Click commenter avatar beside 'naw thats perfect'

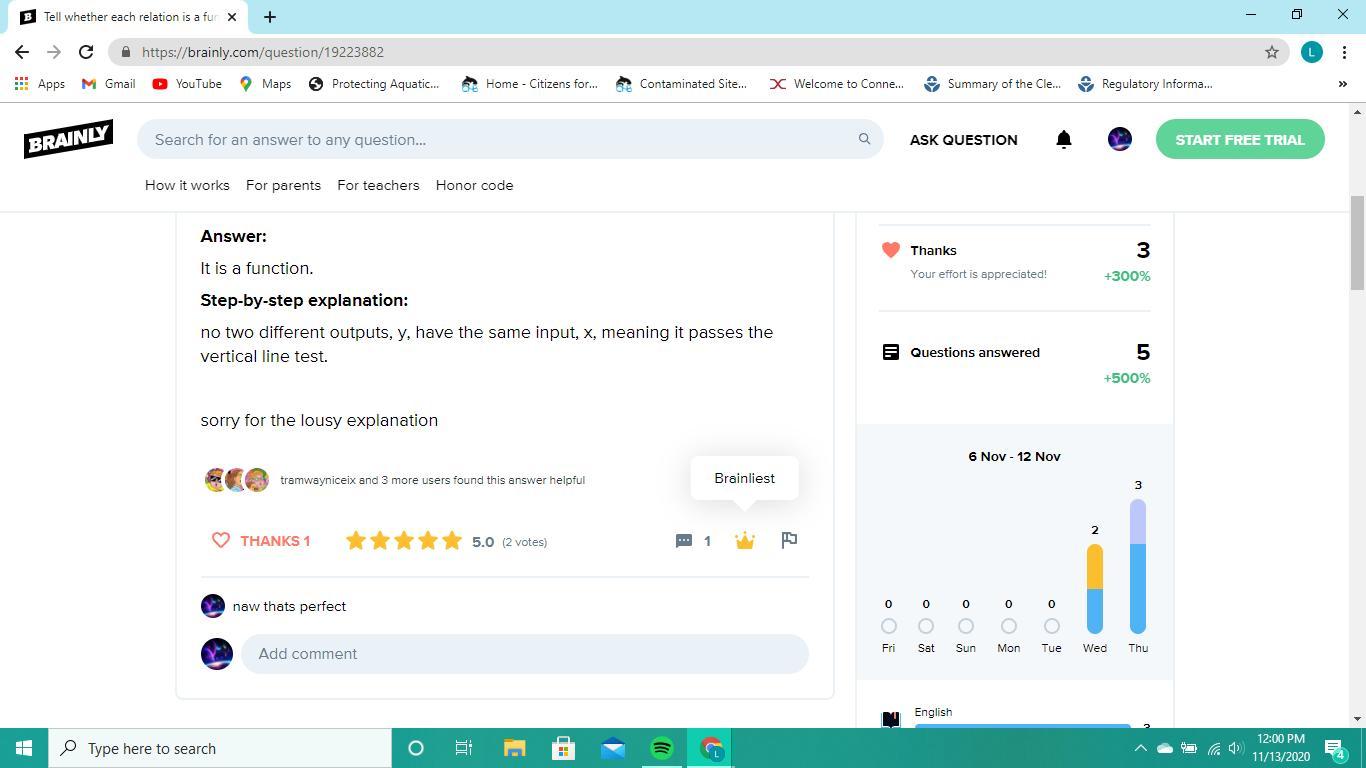click(x=213, y=606)
